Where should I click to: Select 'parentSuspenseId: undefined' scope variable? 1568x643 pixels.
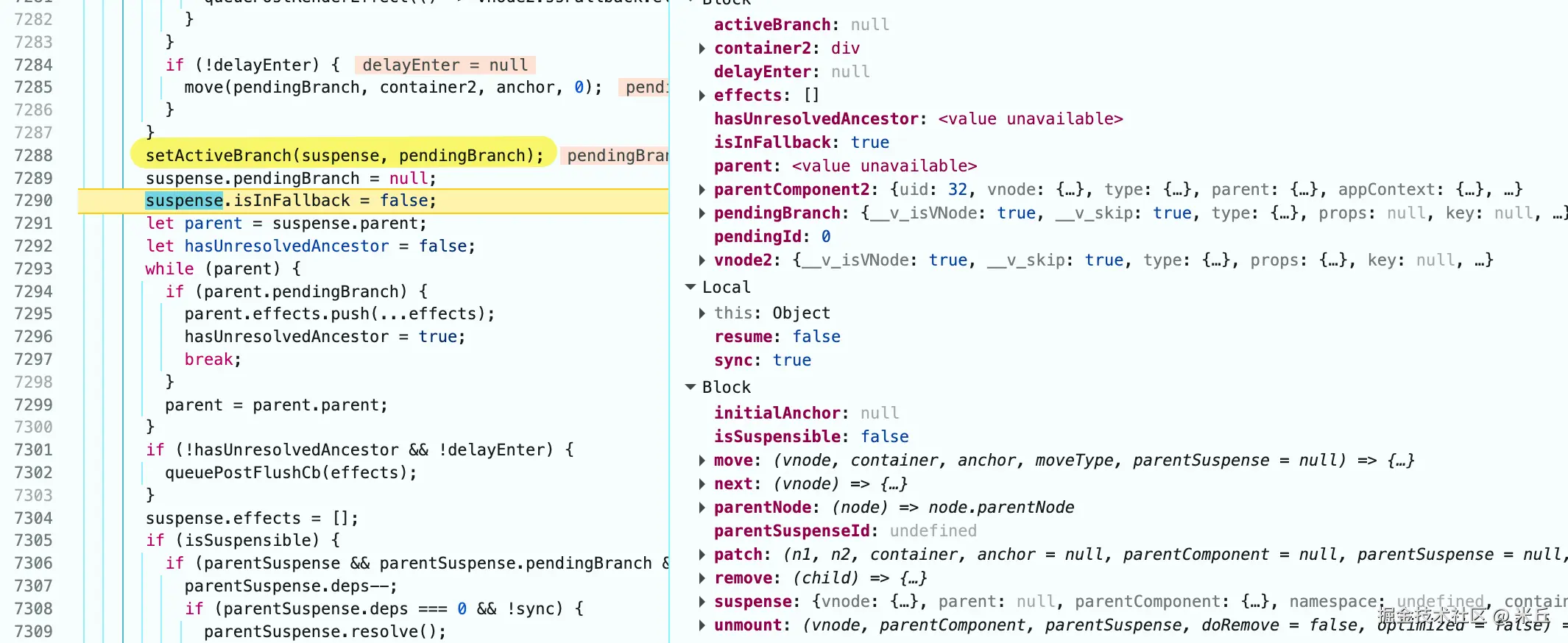tap(846, 531)
